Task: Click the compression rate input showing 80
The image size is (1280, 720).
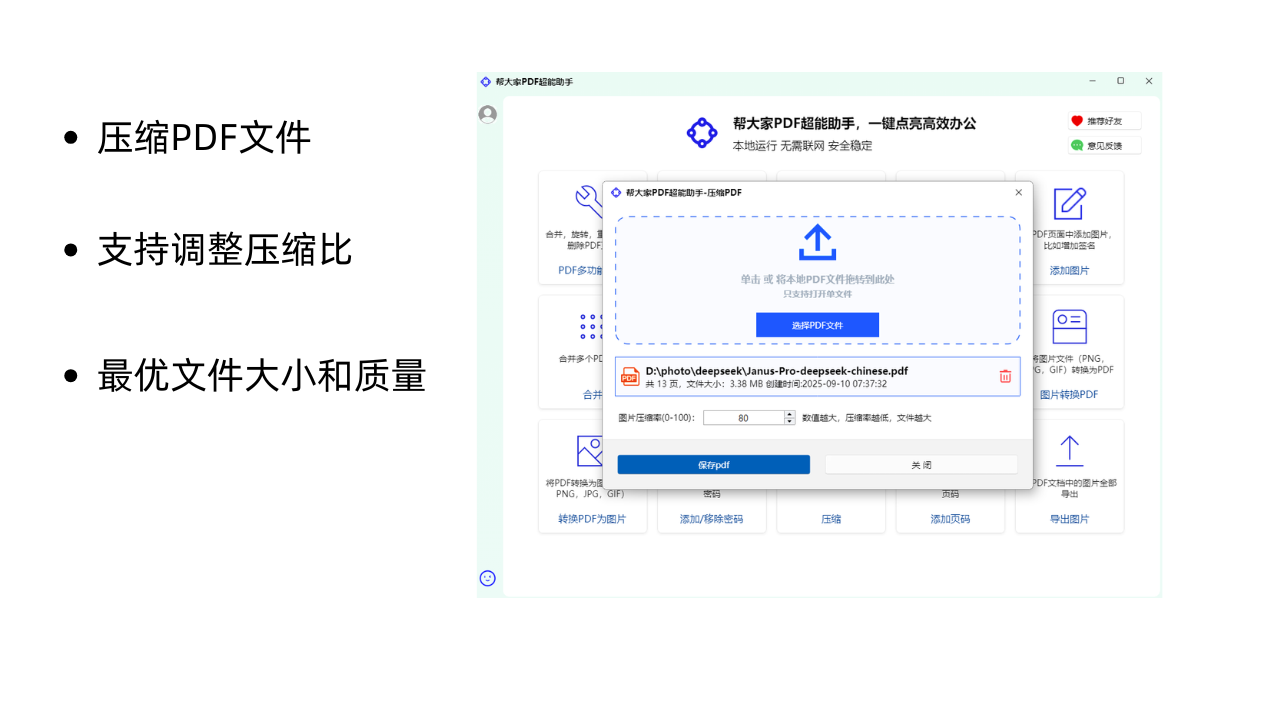Action: point(743,417)
